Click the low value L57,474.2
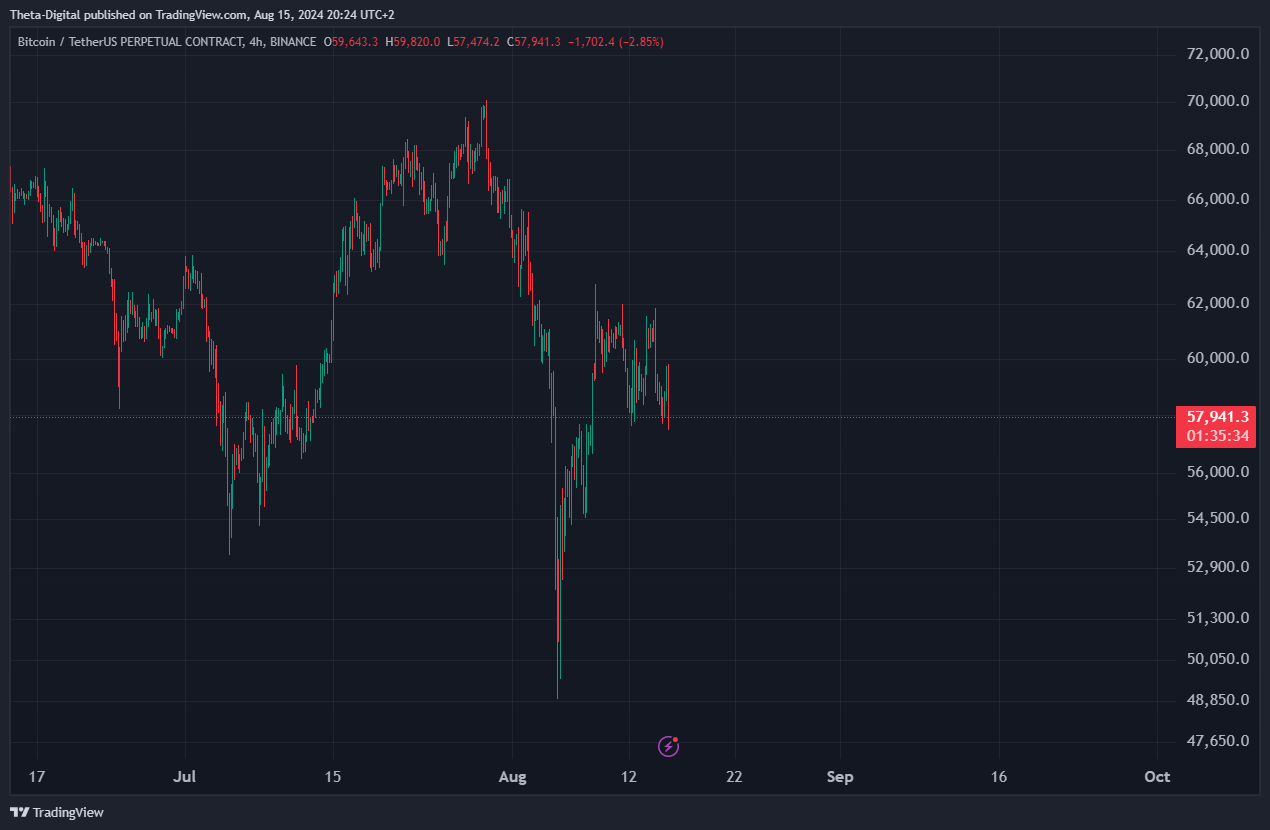Image resolution: width=1270 pixels, height=830 pixels. pyautogui.click(x=474, y=41)
